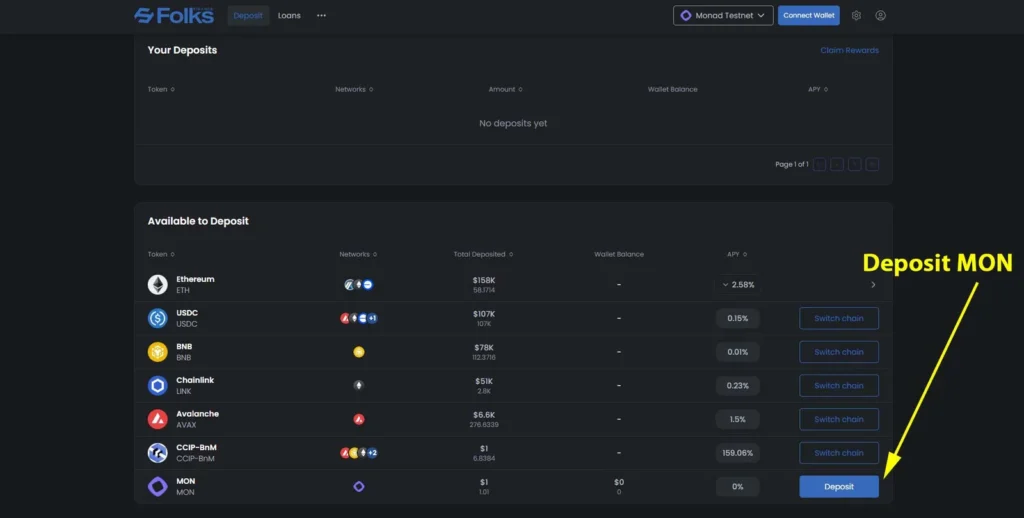Click network icon in Chainlink row

pyautogui.click(x=359, y=385)
